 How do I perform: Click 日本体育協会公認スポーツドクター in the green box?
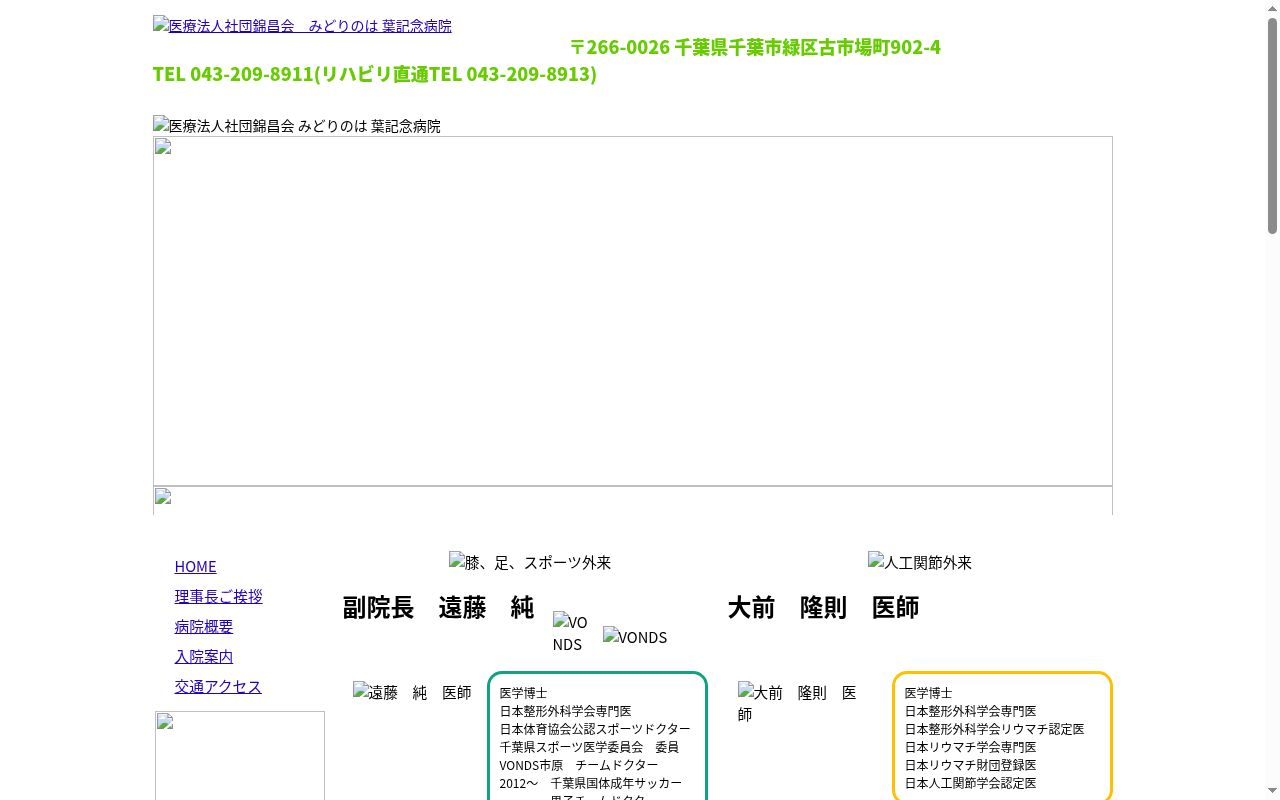coord(595,729)
